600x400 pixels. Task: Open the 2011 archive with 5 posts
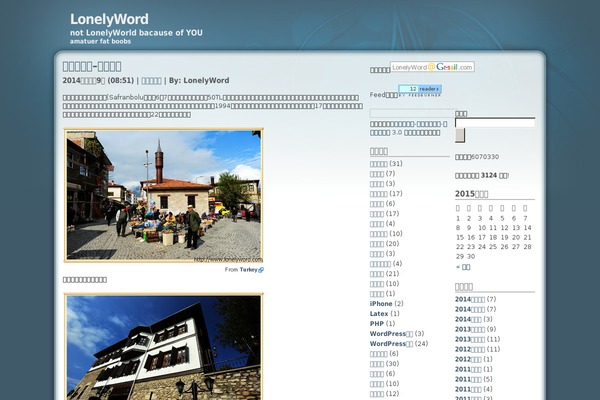[468, 379]
